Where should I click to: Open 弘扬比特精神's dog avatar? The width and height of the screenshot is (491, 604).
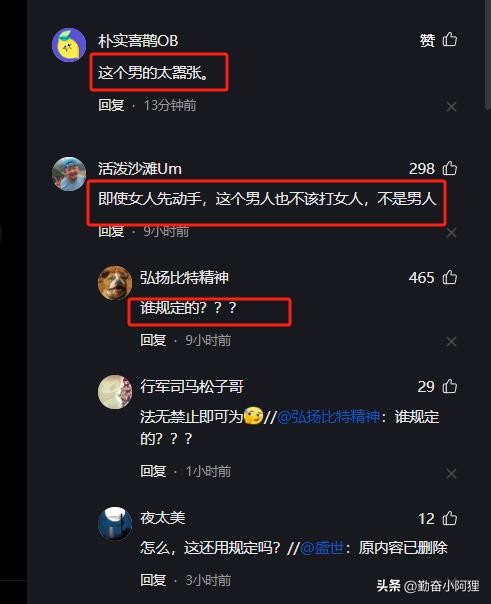point(115,283)
